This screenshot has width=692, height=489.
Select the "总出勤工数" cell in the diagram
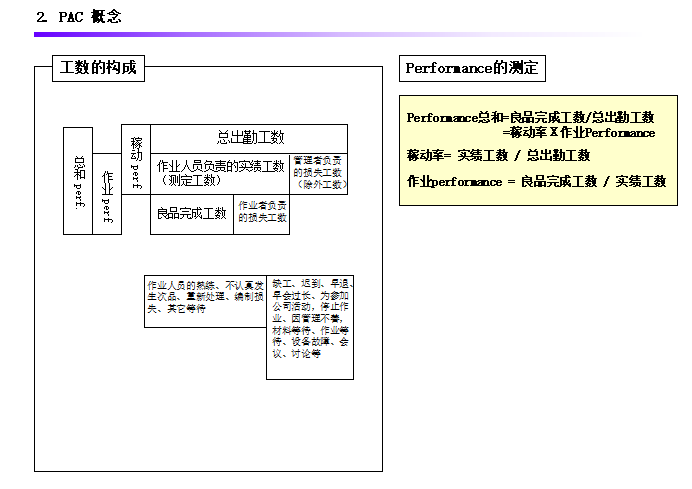point(249,137)
